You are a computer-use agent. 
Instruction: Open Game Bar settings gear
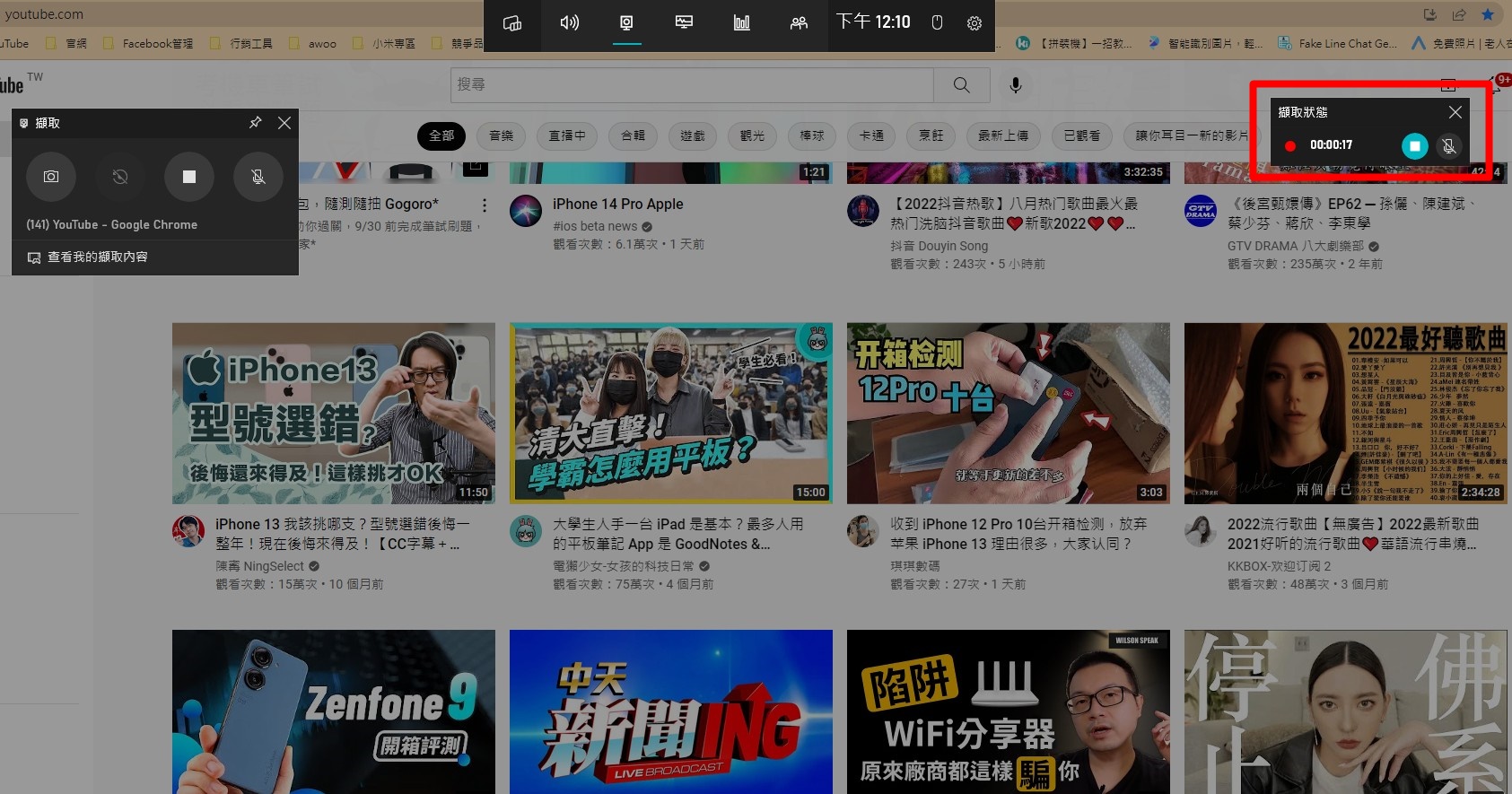(x=974, y=23)
